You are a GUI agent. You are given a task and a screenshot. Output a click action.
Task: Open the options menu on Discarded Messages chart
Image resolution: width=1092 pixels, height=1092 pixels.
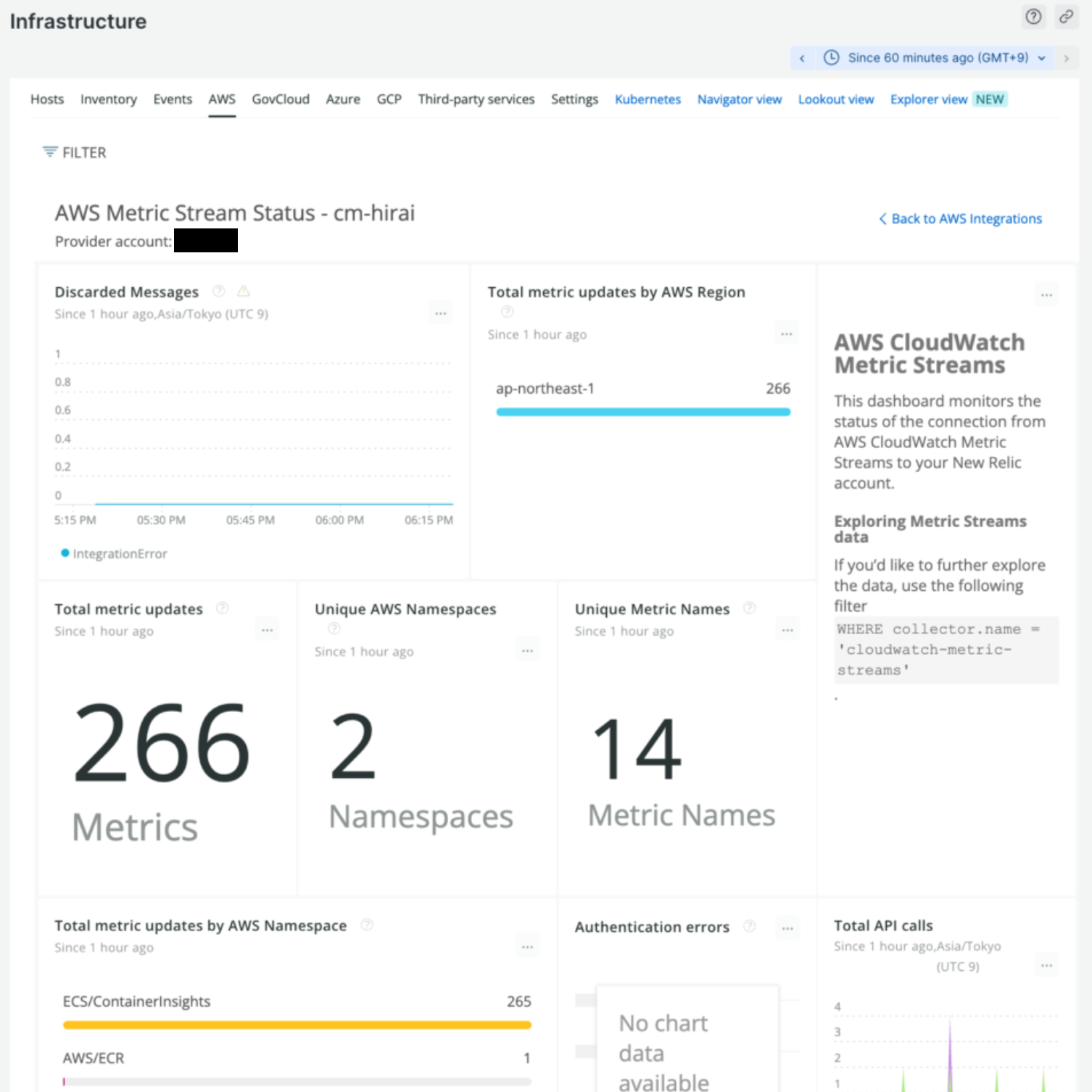click(x=440, y=312)
